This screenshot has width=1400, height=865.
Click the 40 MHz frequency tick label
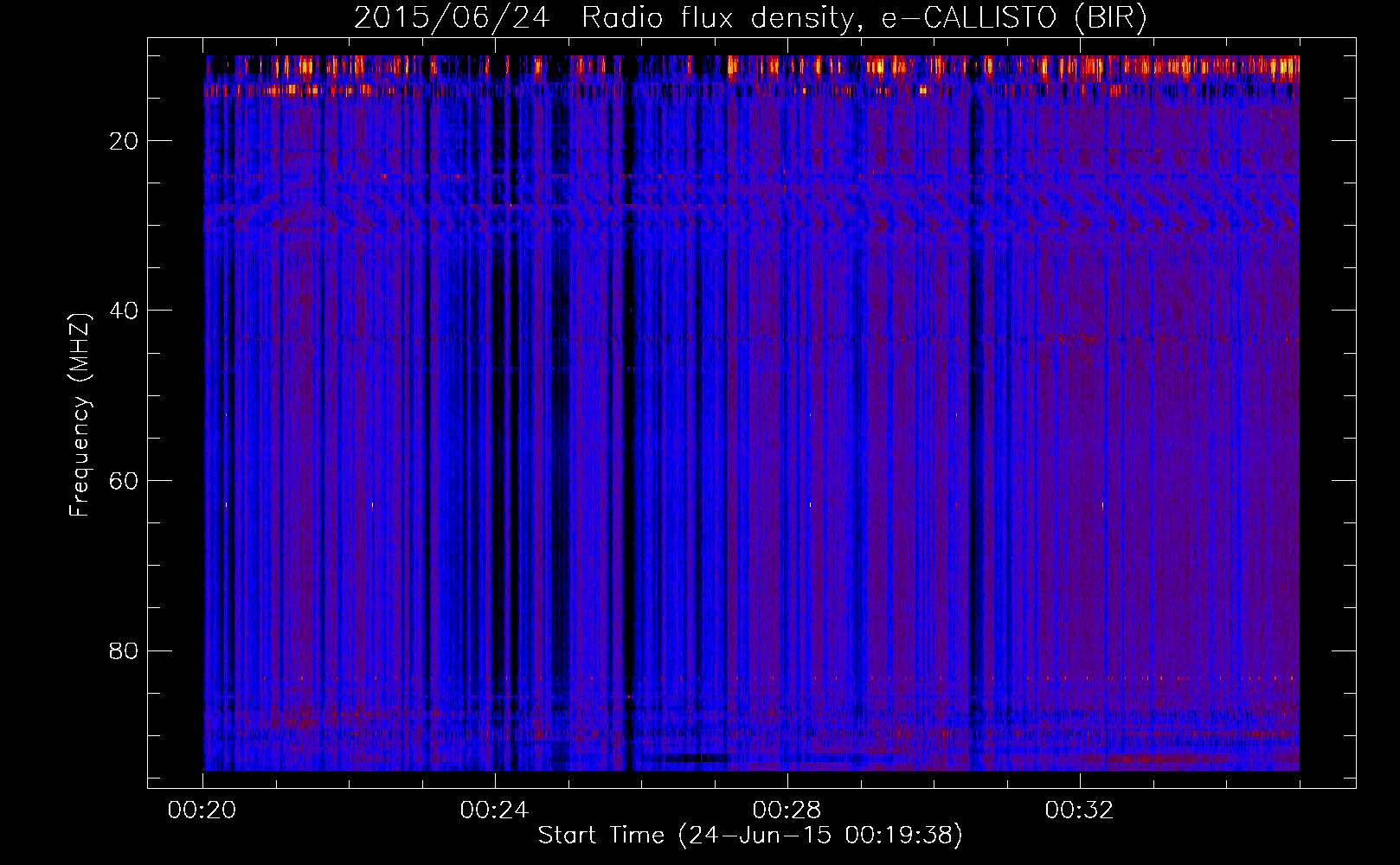(124, 311)
